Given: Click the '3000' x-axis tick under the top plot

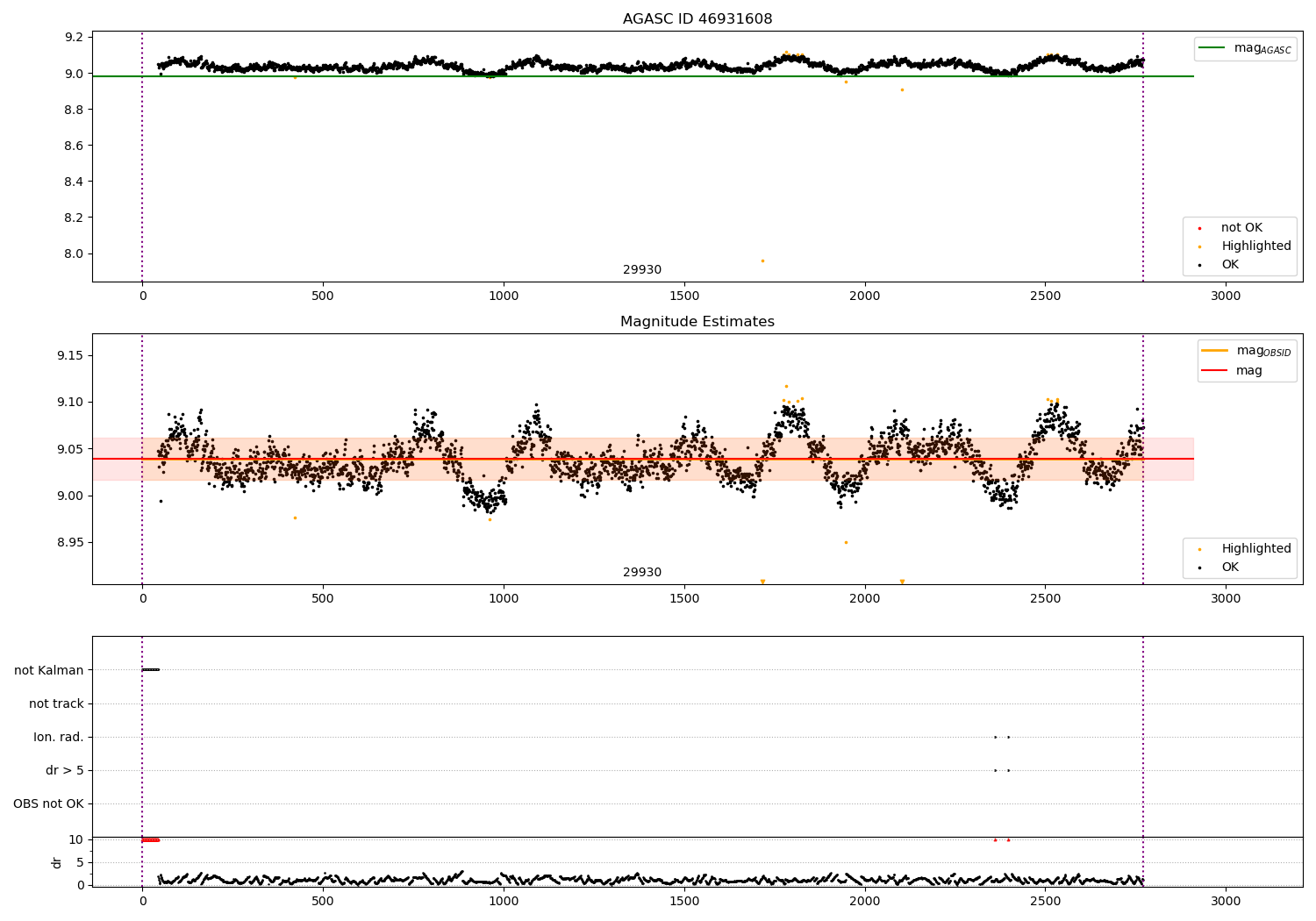Looking at the screenshot, I should click(1226, 296).
